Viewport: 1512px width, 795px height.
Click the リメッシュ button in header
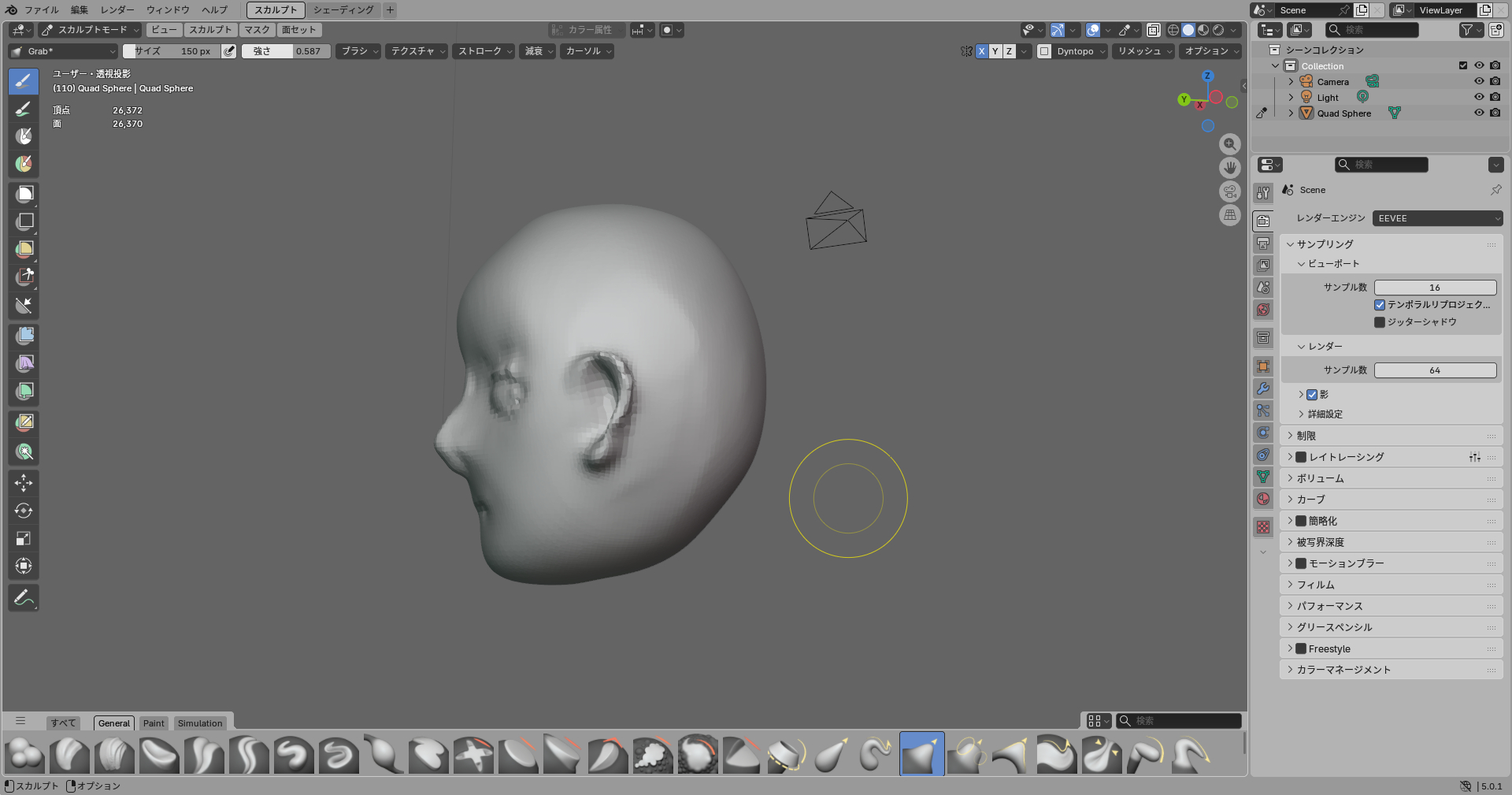(1143, 51)
